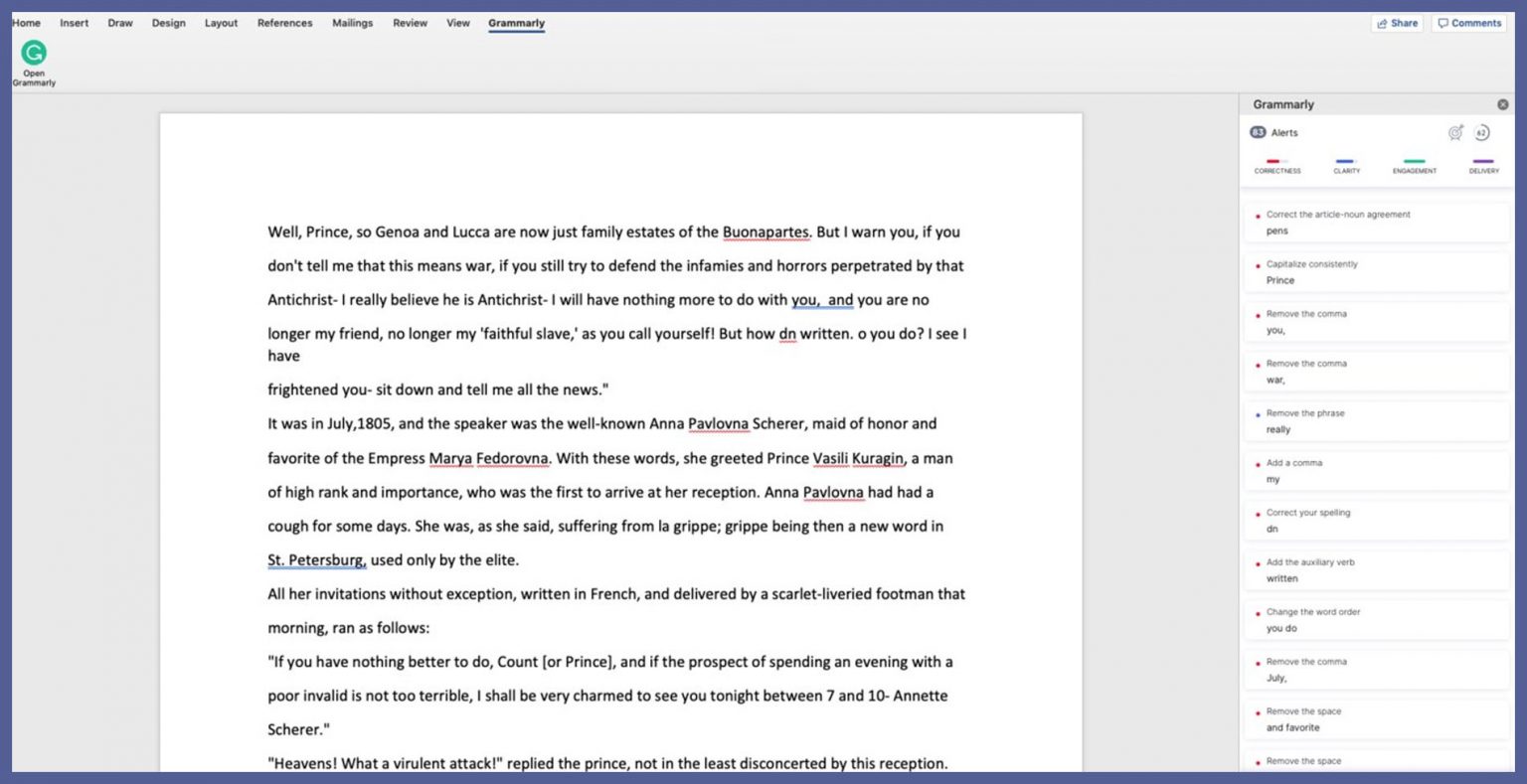Click the Alerts count badge showing 83
Screen dimensions: 1527x784
pyautogui.click(x=1257, y=132)
